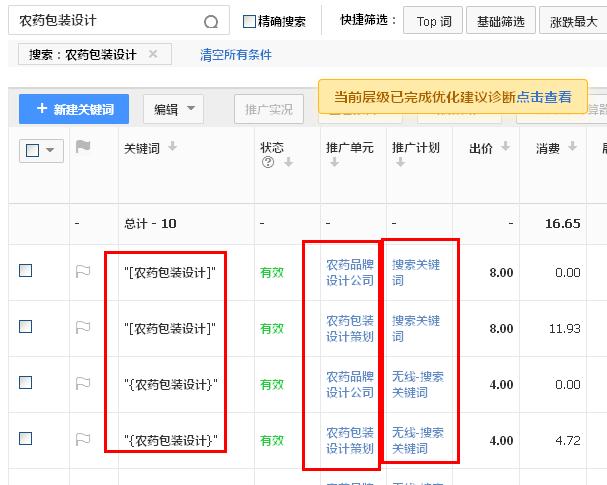Click 出价 4.00 in the 4.72 row

pos(501,440)
